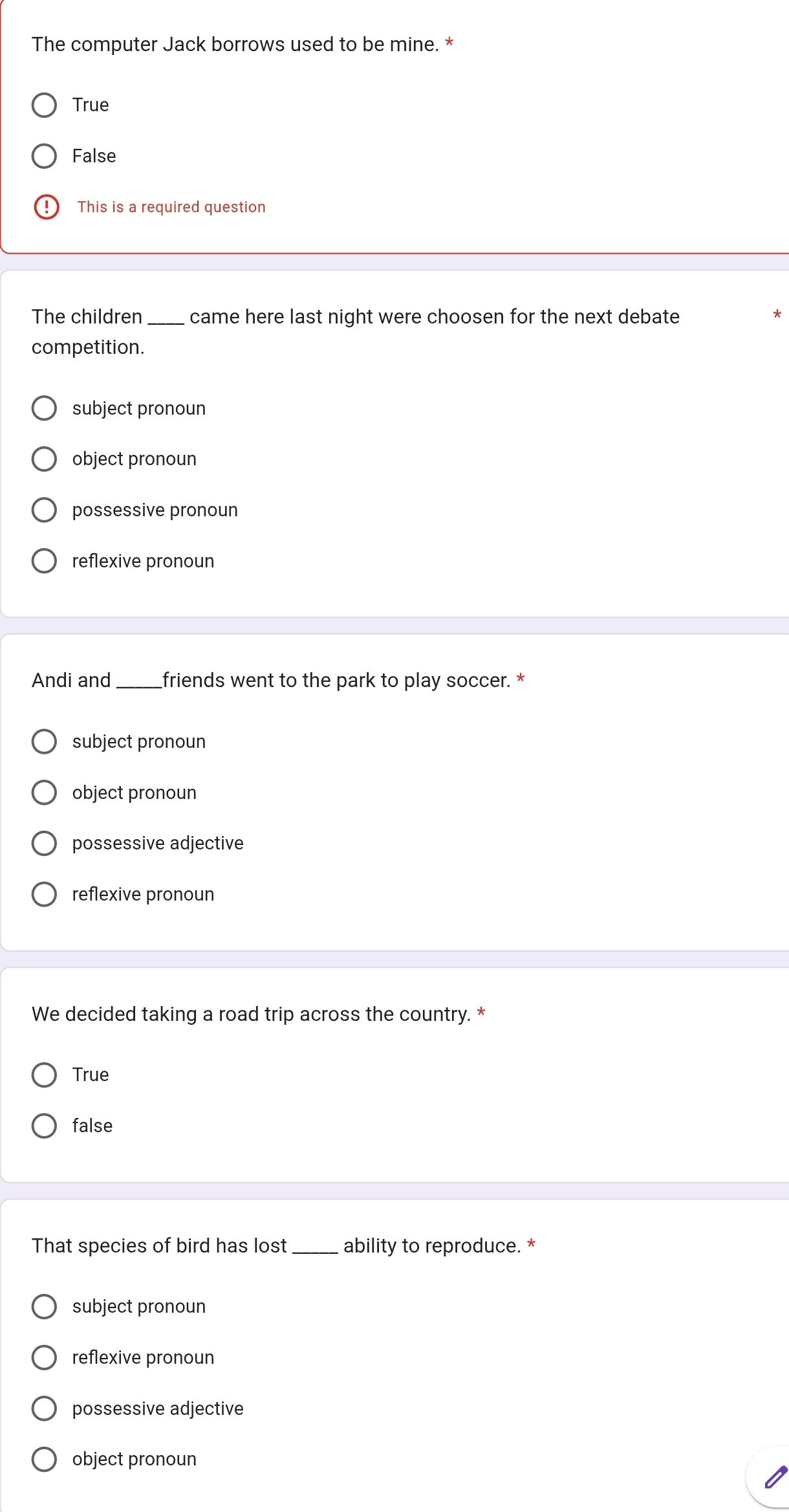Click the required question warning icon
This screenshot has width=789, height=1512.
coord(47,207)
